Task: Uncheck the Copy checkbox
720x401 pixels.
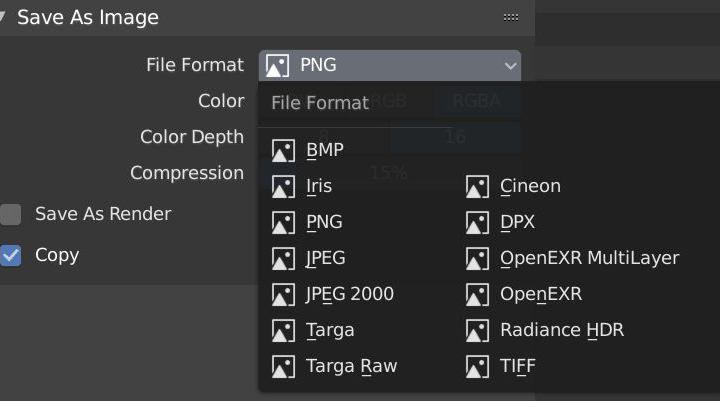Action: pyautogui.click(x=11, y=255)
